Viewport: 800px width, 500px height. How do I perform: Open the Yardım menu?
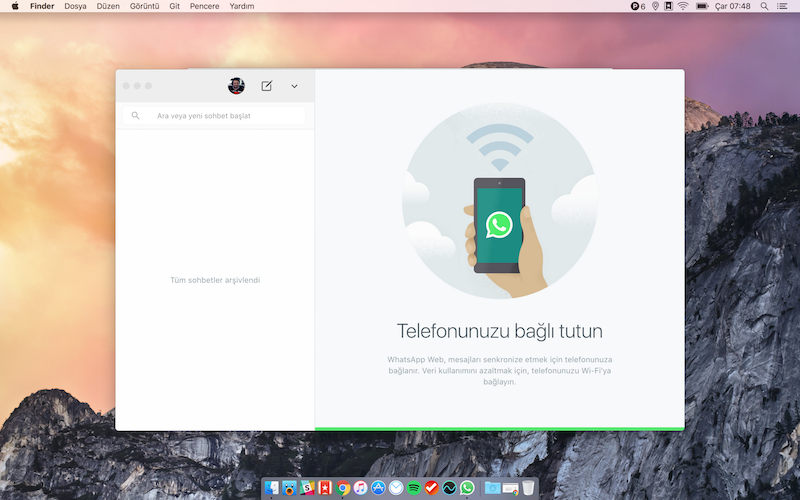point(242,6)
